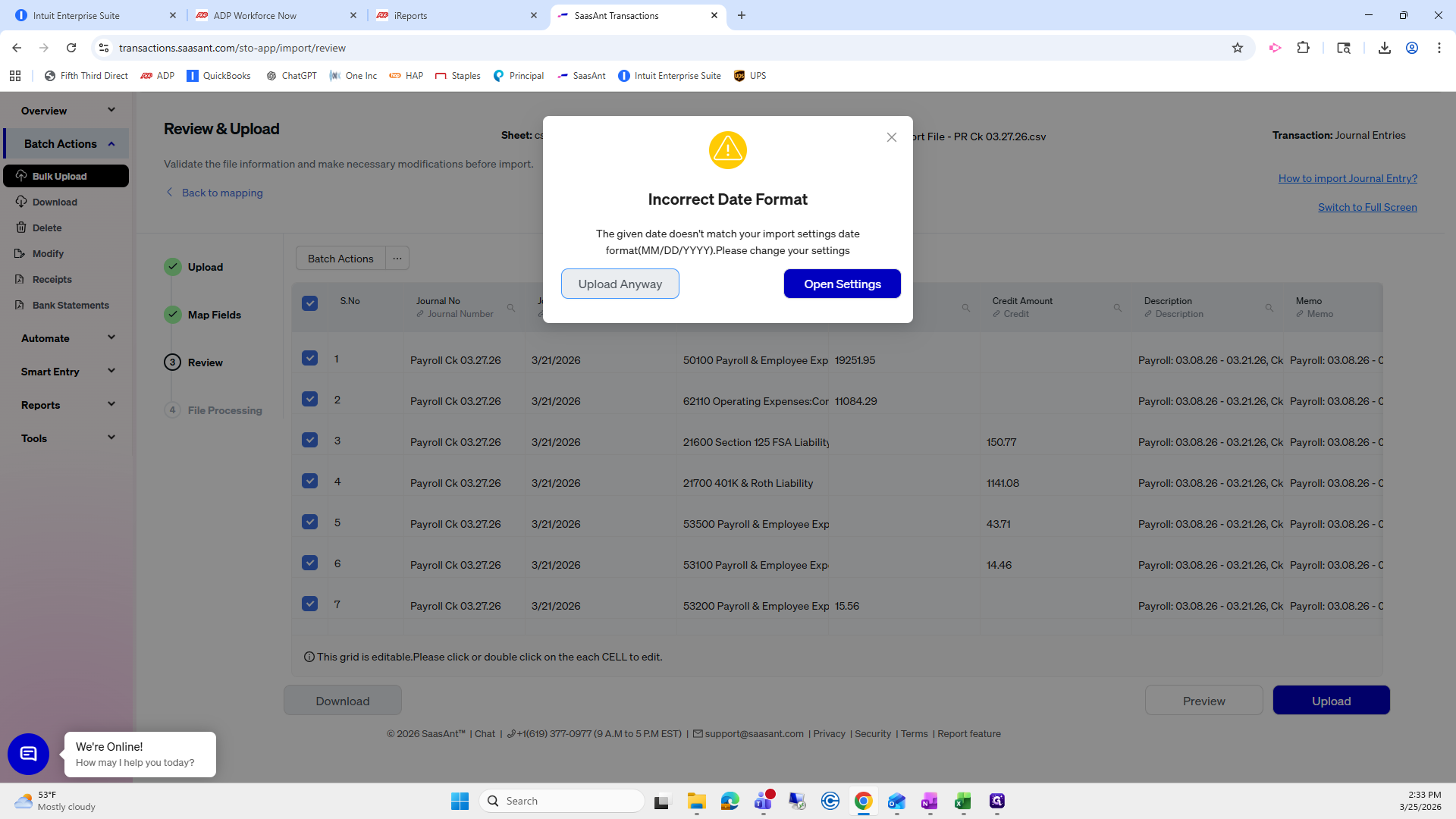Uncheck the row 5 checkbox
The height and width of the screenshot is (819, 1456).
tap(309, 522)
